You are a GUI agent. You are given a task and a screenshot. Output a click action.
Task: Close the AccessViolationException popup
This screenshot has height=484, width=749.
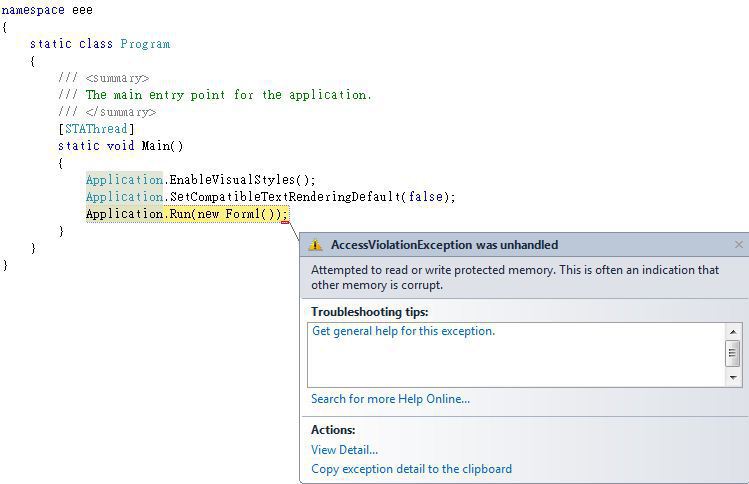pyautogui.click(x=738, y=245)
